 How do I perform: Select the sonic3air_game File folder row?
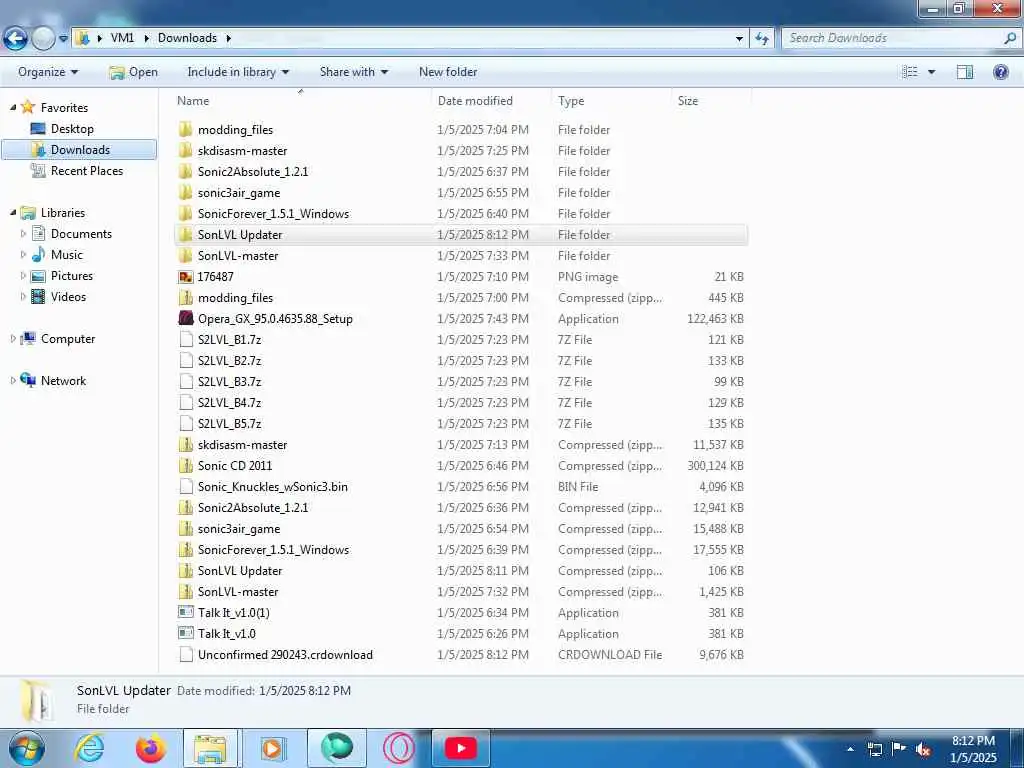[461, 193]
